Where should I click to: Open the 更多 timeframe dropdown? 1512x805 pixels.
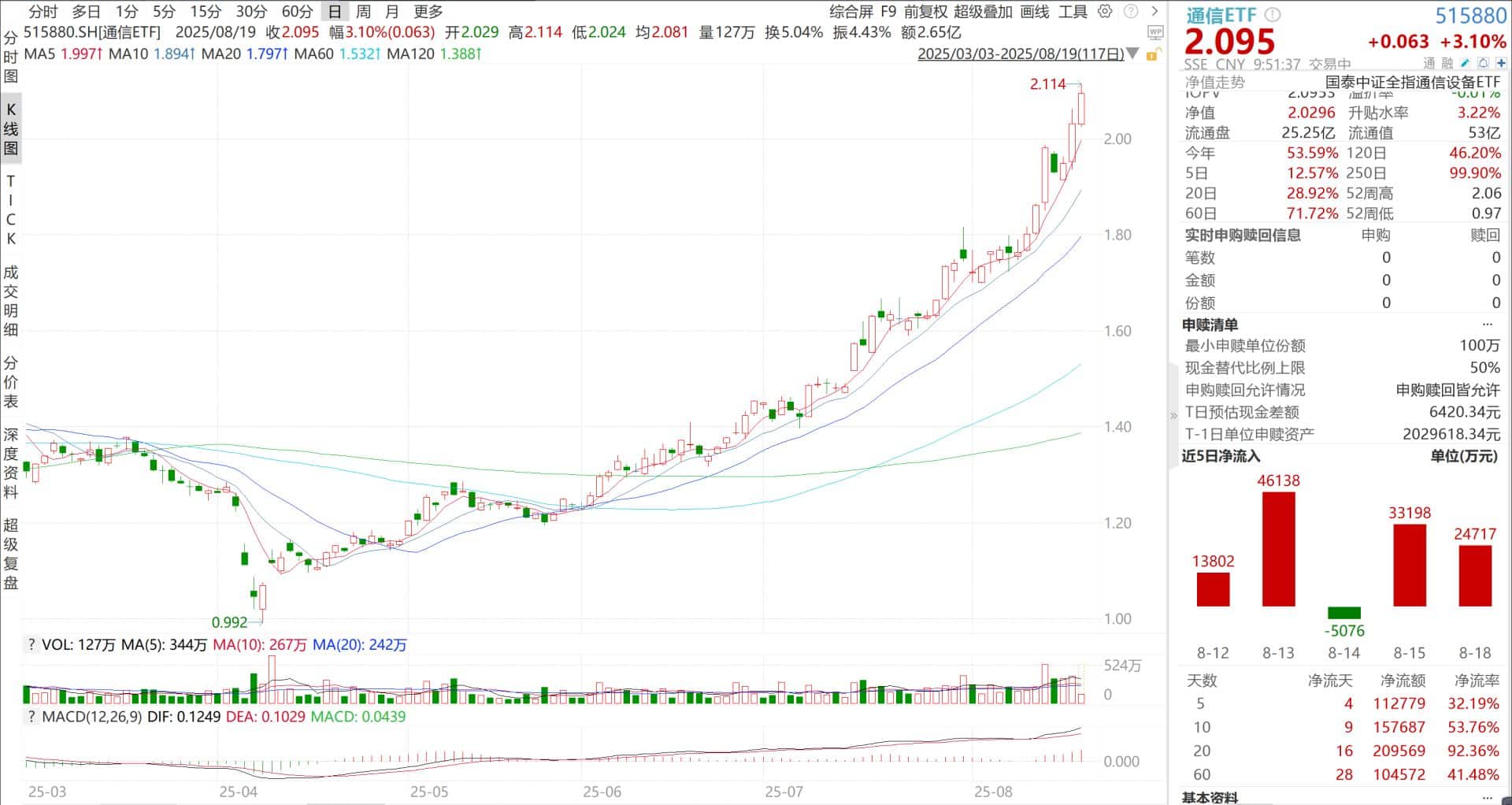coord(428,12)
